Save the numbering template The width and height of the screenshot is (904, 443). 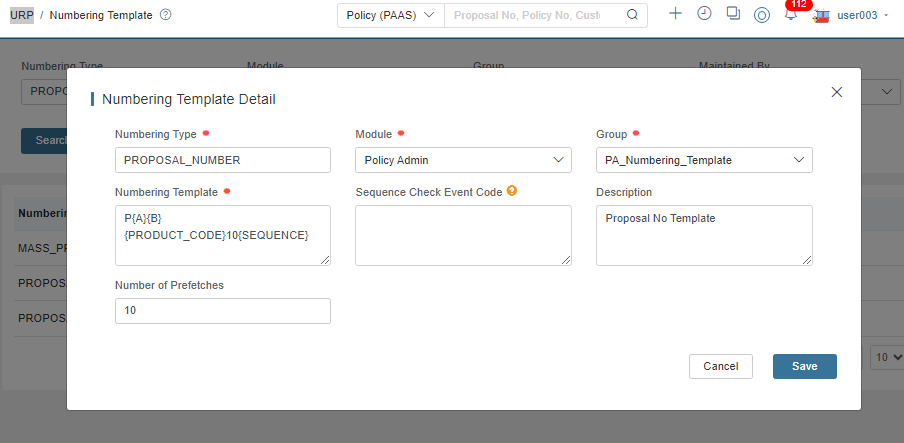point(805,366)
